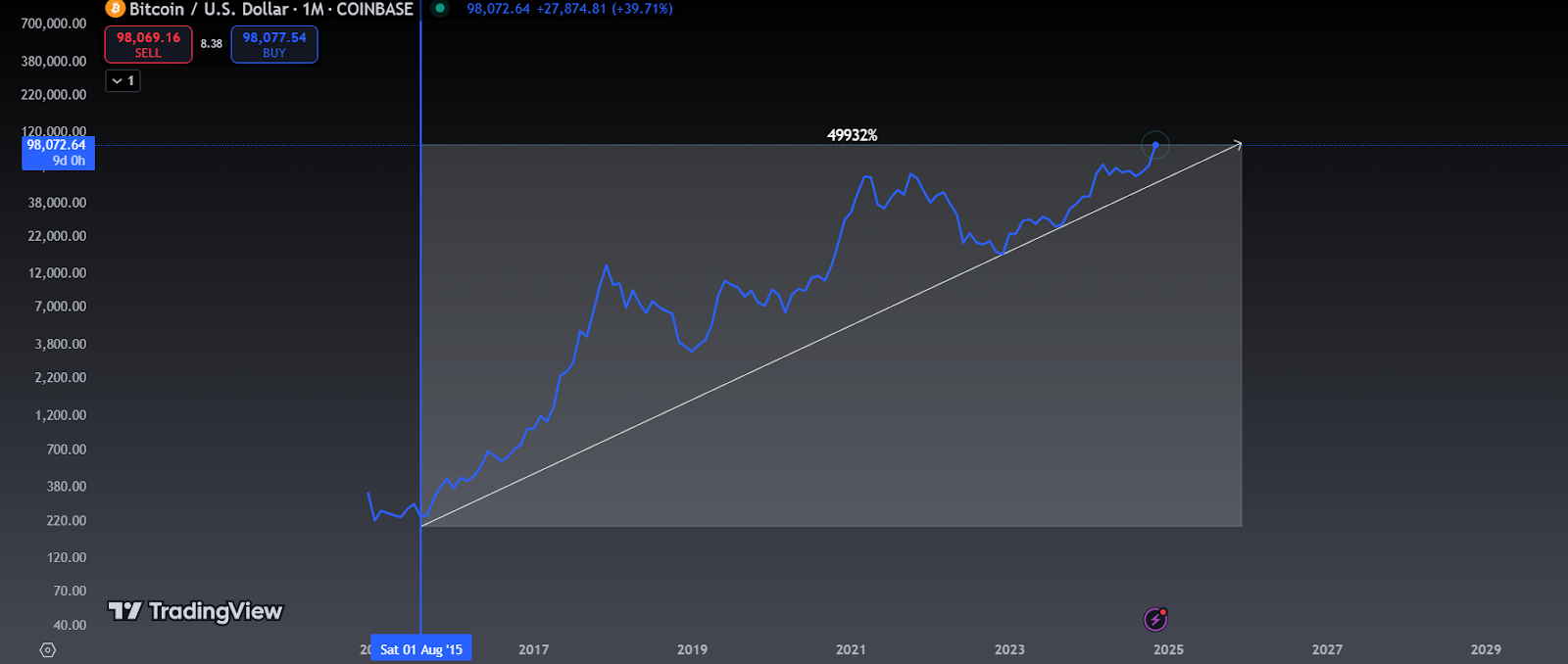Click the 8.38 spread value
This screenshot has height=664, width=1568.
pyautogui.click(x=211, y=44)
